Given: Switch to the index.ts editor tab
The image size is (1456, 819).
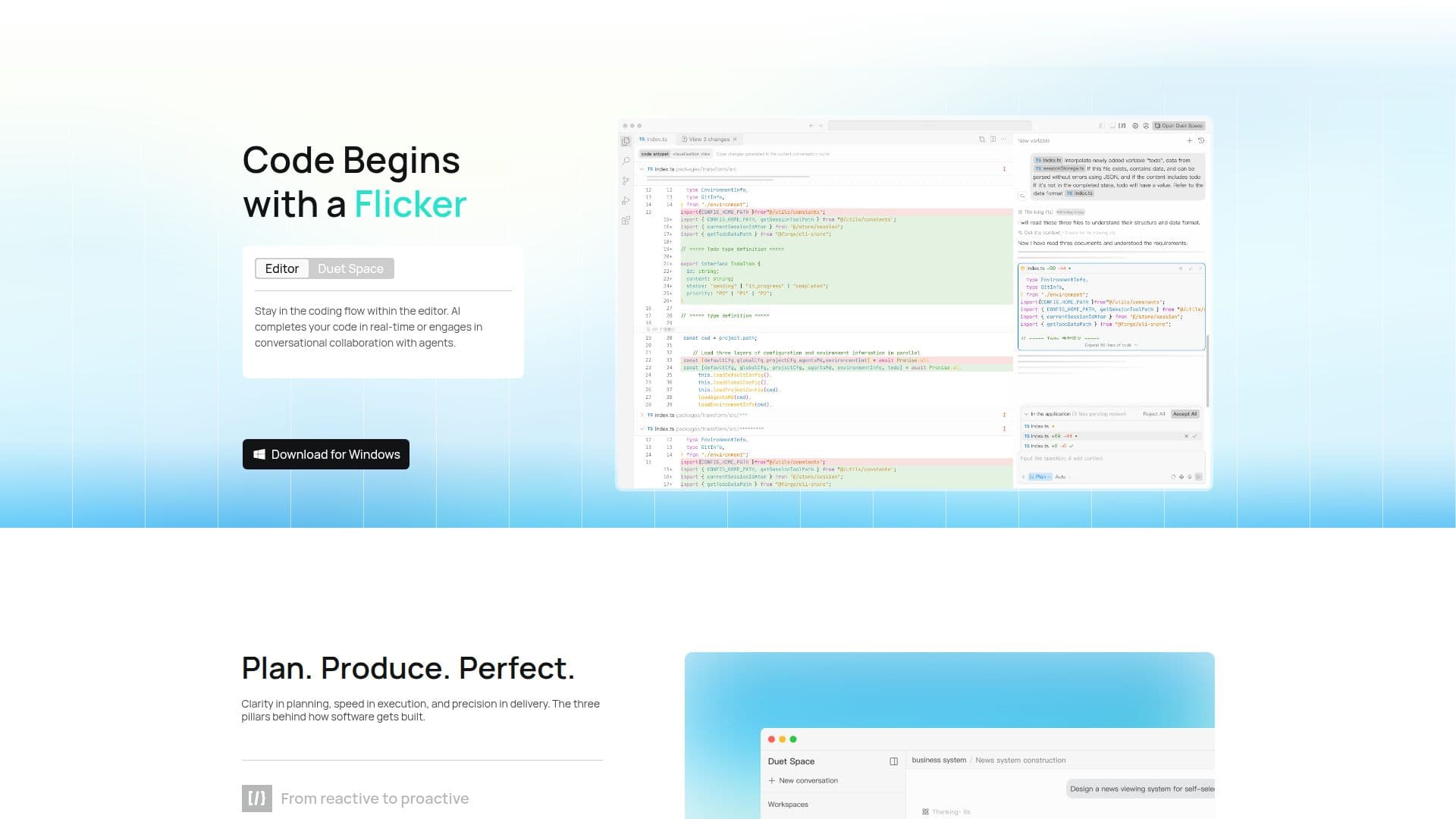Looking at the screenshot, I should point(653,140).
